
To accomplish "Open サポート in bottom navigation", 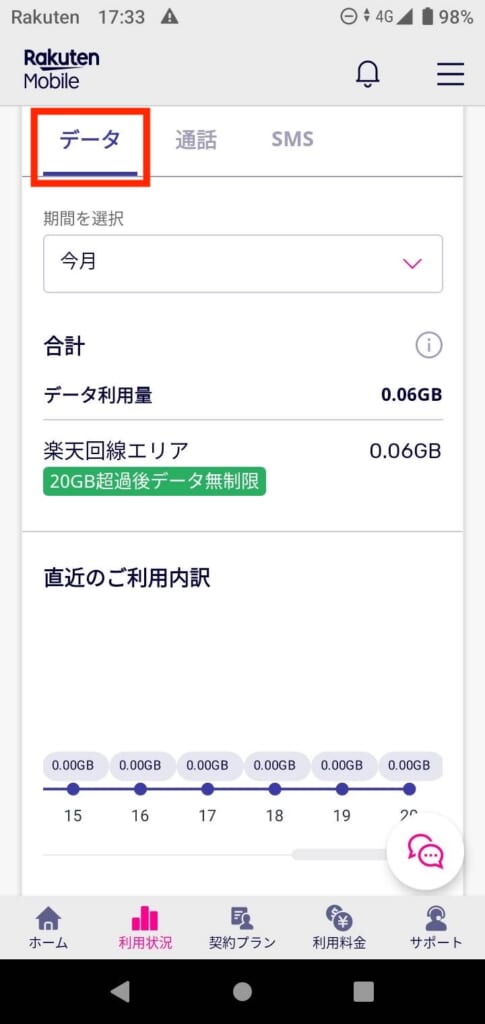I will (436, 927).
